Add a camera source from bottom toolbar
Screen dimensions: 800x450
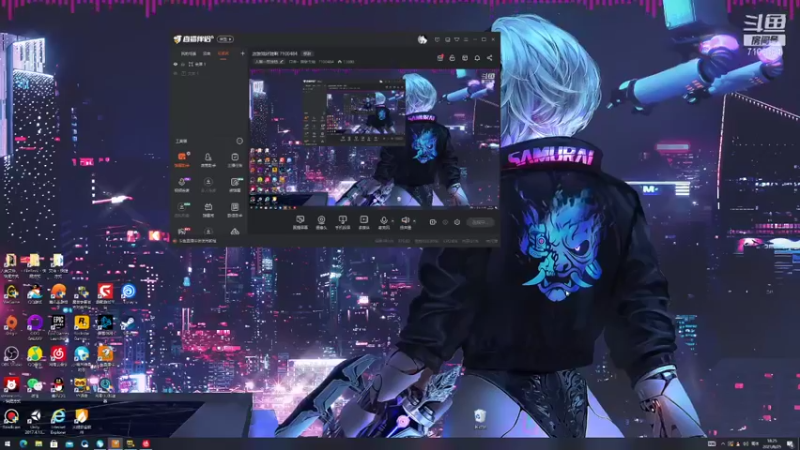click(x=321, y=222)
